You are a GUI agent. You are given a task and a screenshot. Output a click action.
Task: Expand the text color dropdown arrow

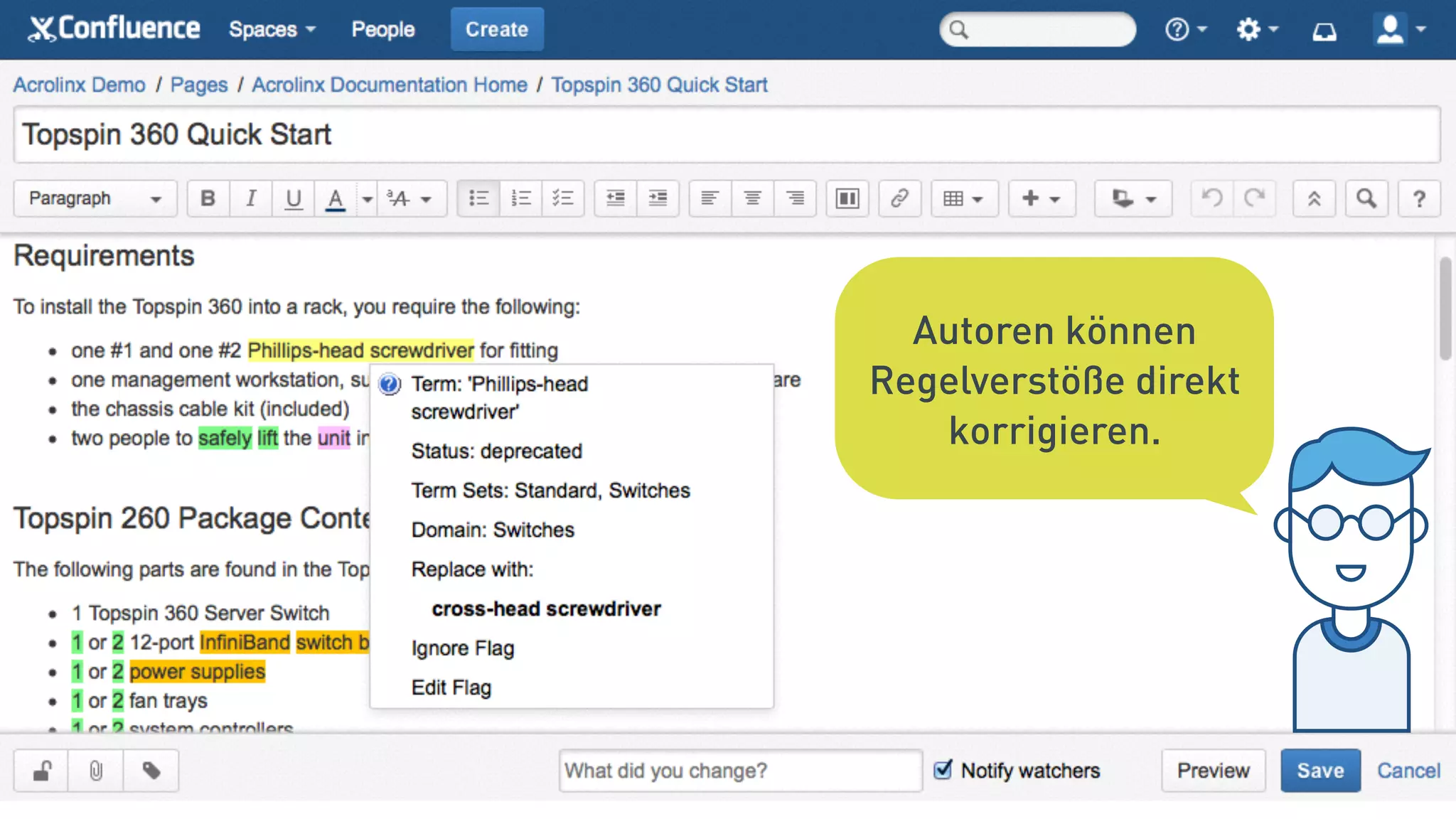(x=367, y=199)
